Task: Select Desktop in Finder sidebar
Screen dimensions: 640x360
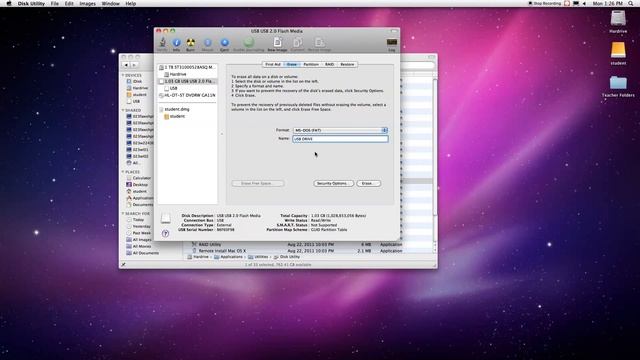Action: pyautogui.click(x=138, y=184)
